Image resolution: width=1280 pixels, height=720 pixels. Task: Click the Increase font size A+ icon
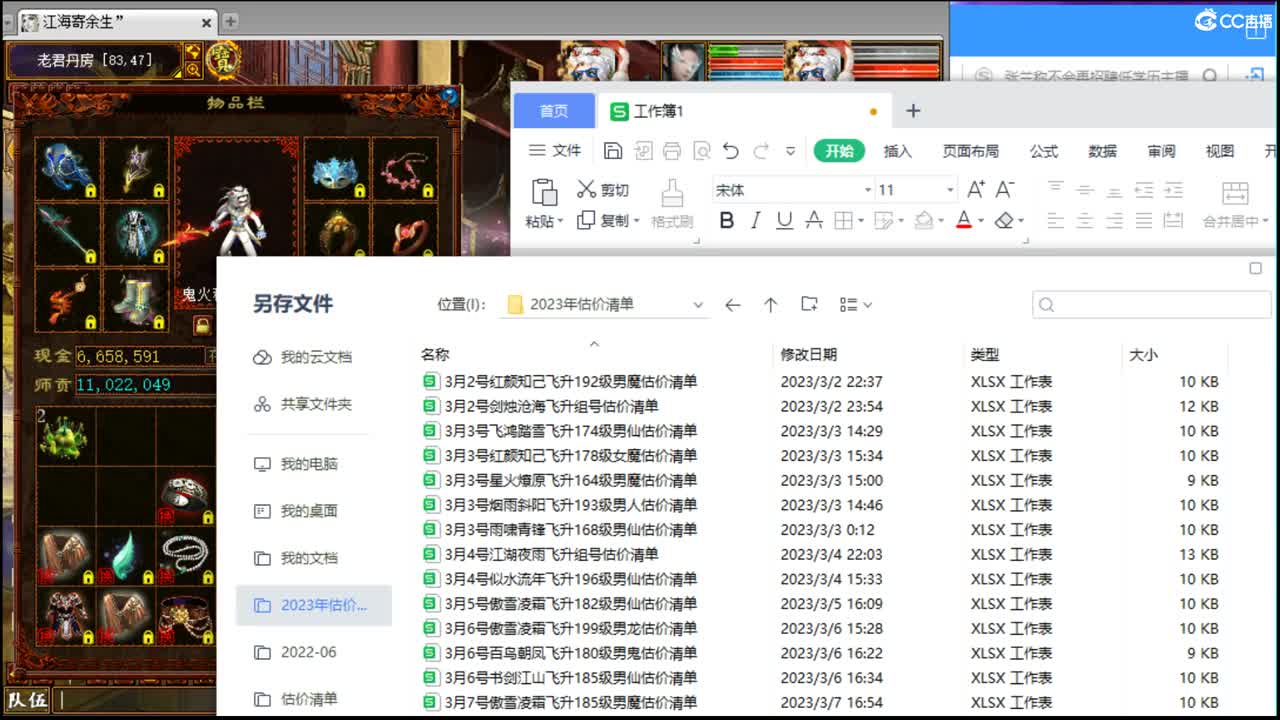[976, 189]
